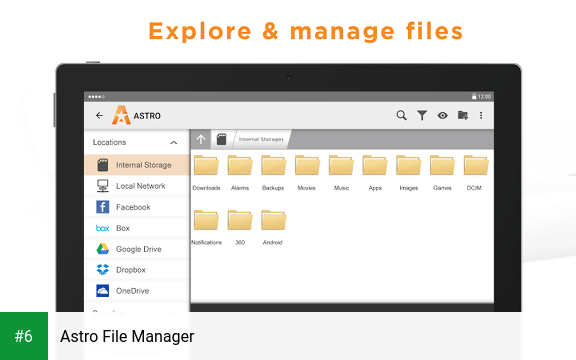Viewport: 576px width, 360px height.
Task: Collapse the Locations section chevron
Action: [174, 143]
